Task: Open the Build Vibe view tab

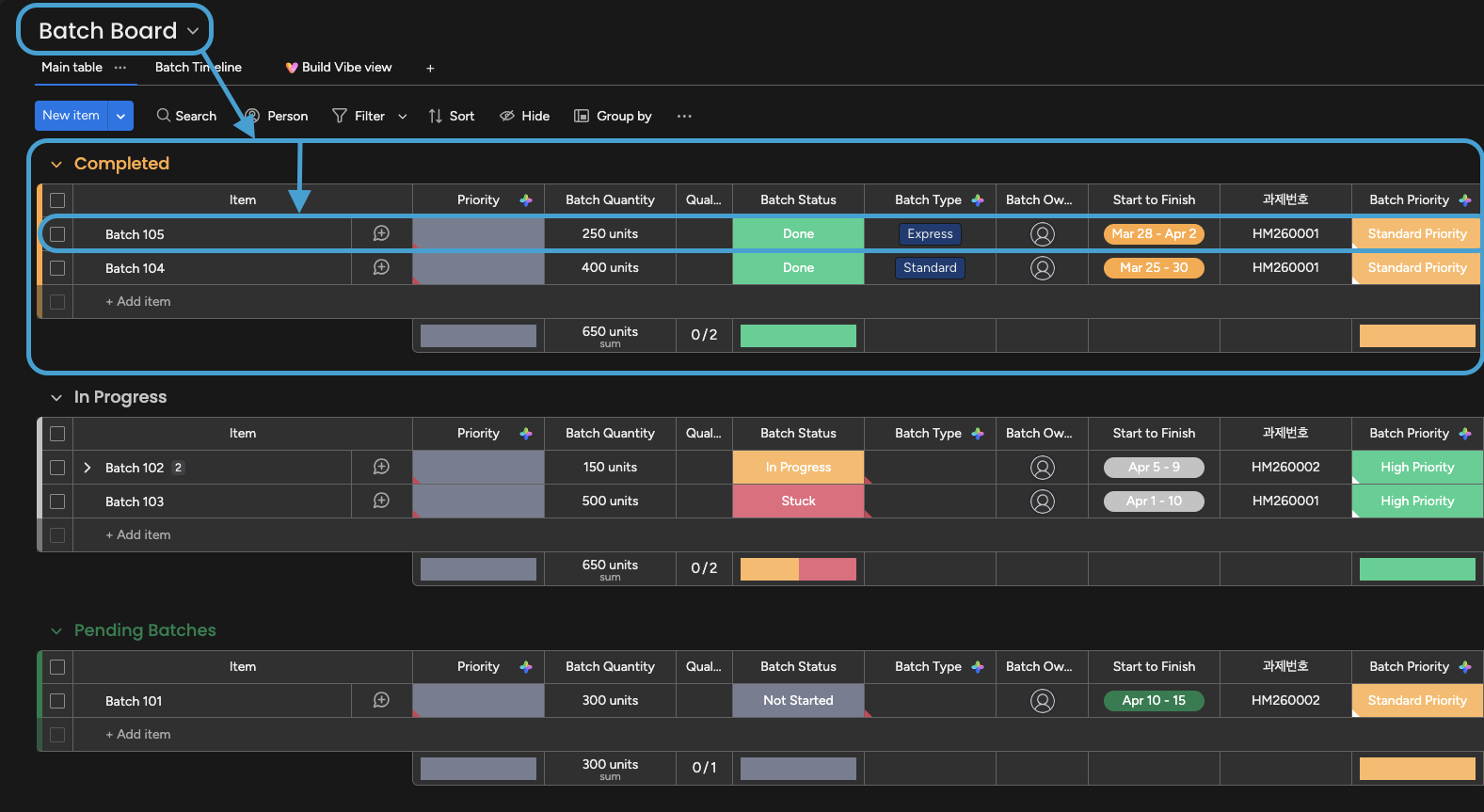Action: (x=339, y=68)
